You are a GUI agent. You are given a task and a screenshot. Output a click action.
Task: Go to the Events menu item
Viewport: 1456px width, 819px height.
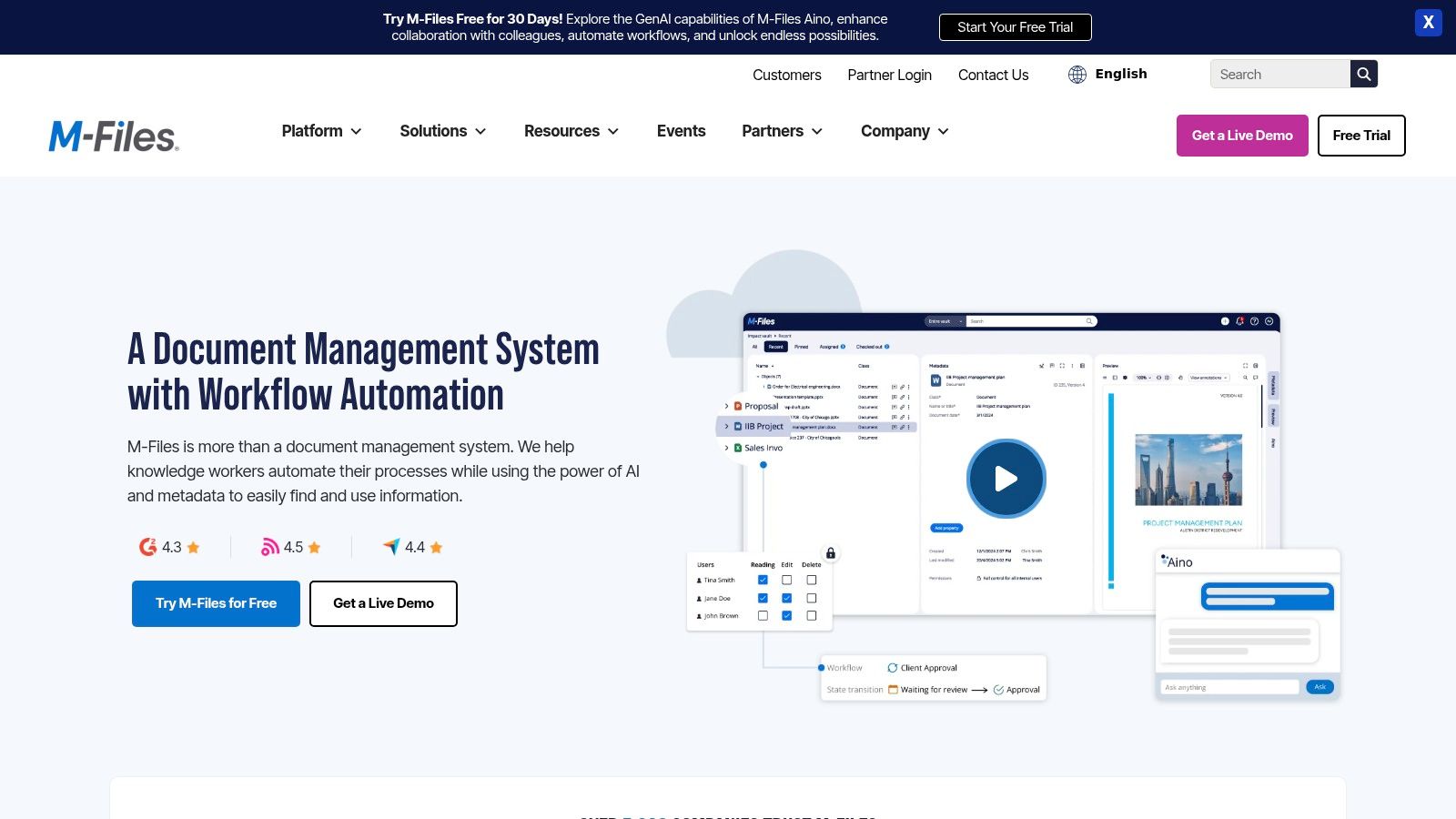(x=681, y=131)
